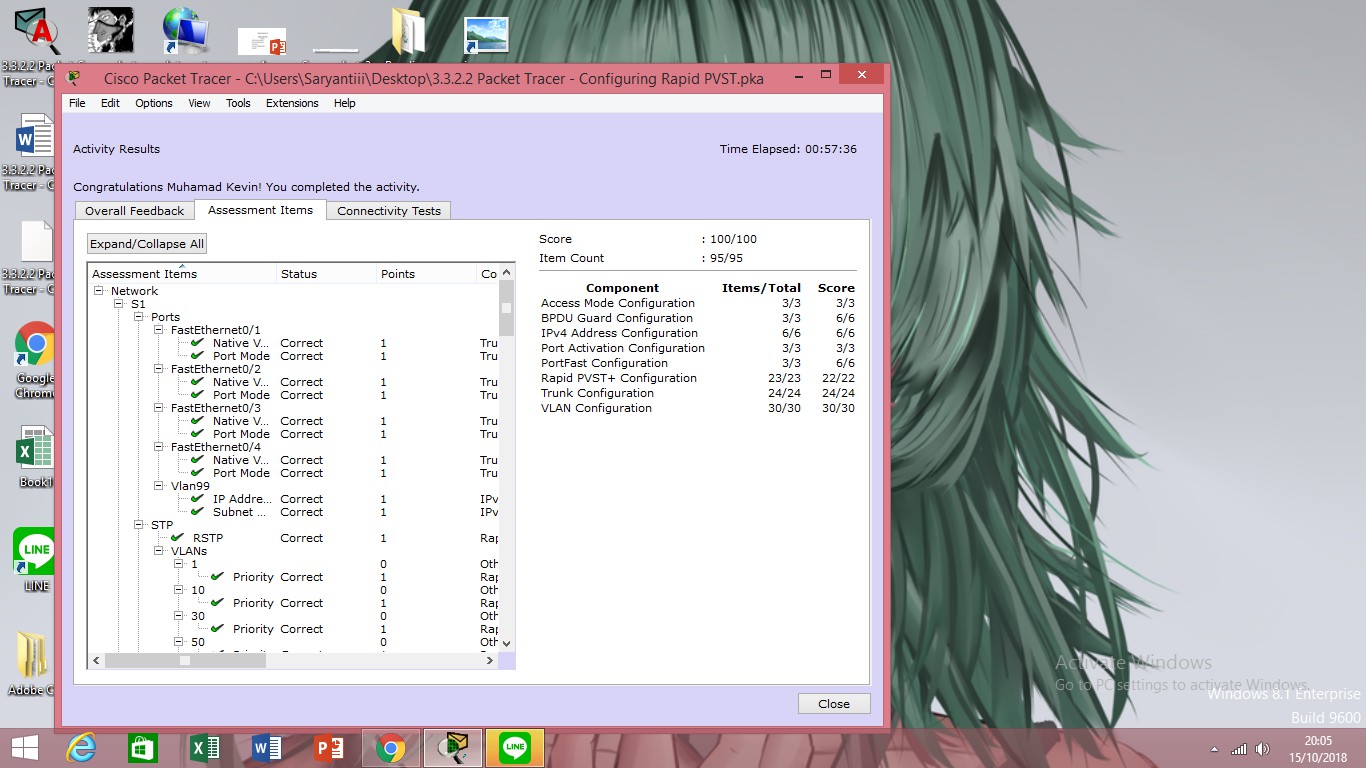
Task: Click the tree vertical scrollbar down arrow
Action: [x=506, y=642]
